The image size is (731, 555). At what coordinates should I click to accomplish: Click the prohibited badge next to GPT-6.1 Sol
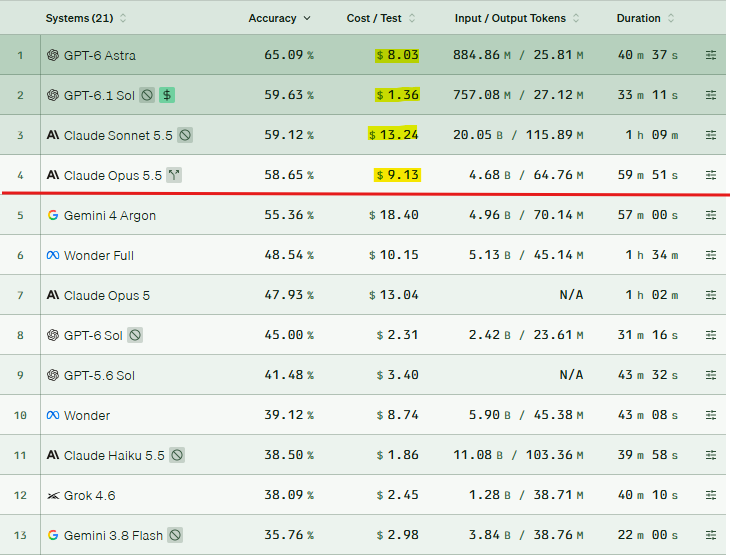pyautogui.click(x=147, y=95)
